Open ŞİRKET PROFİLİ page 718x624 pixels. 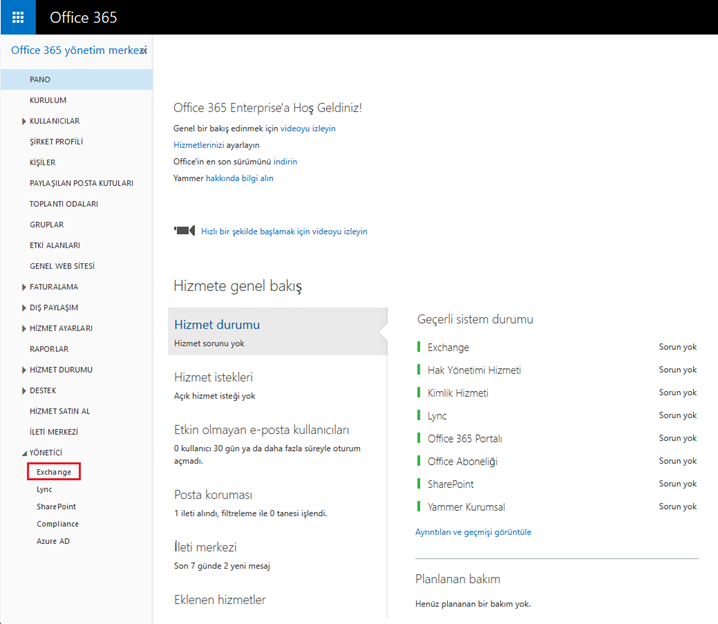click(56, 141)
